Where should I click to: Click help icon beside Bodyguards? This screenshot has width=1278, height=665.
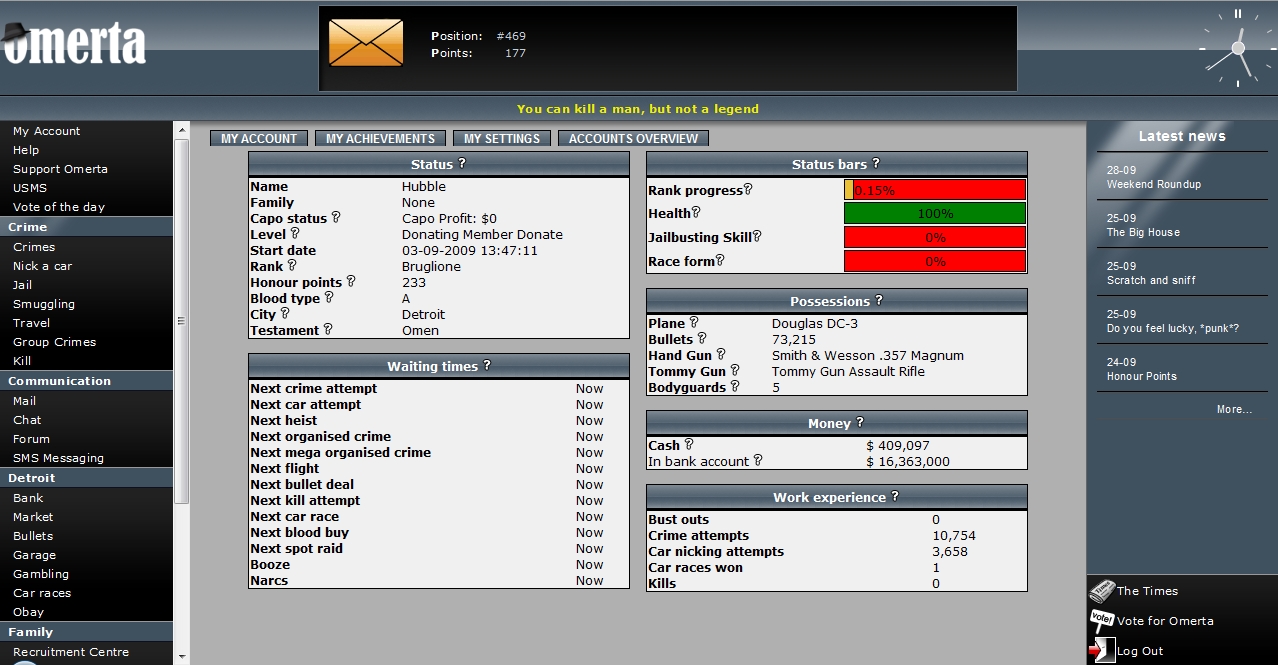(x=735, y=386)
